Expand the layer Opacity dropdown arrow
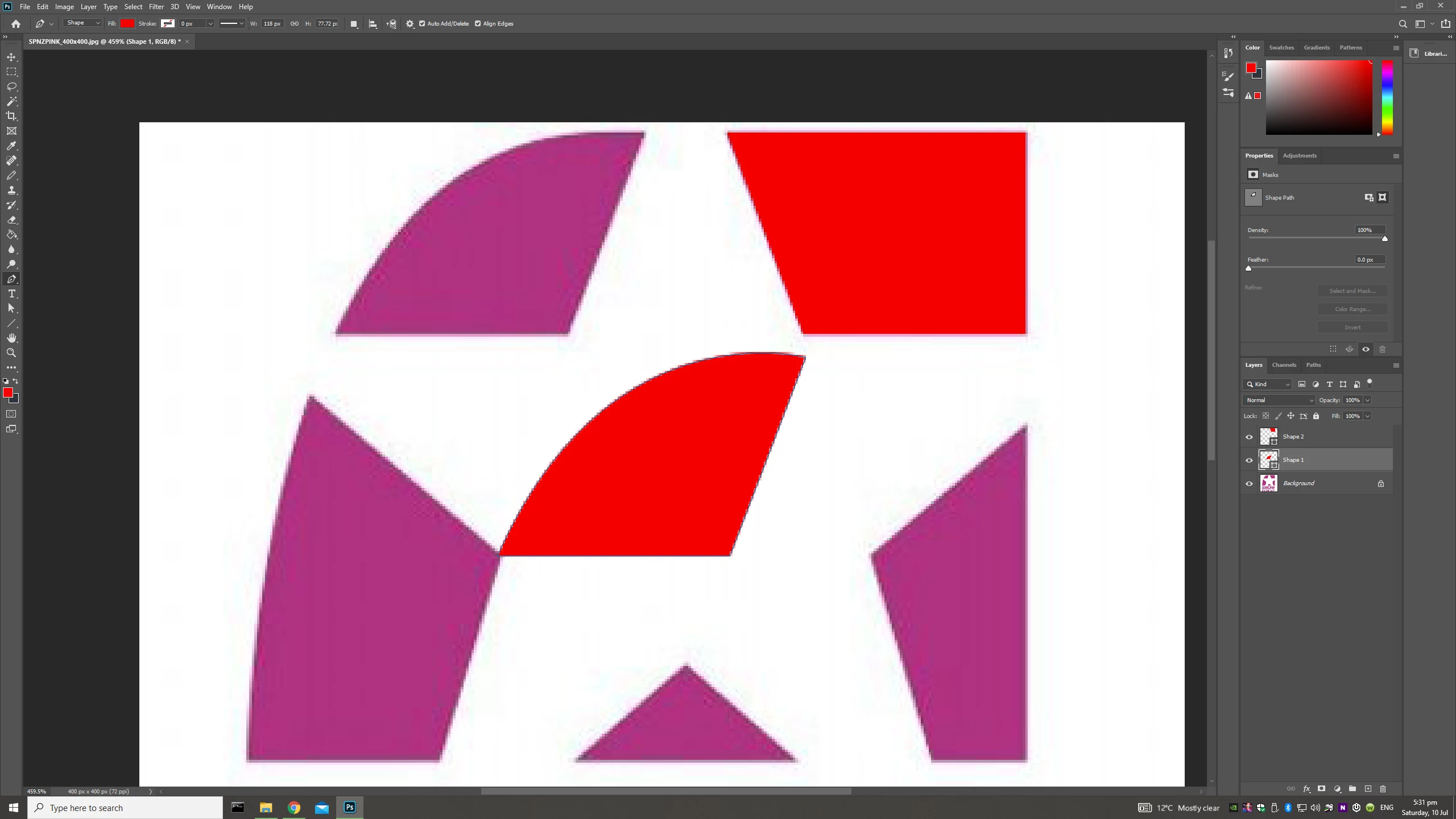The width and height of the screenshot is (1456, 819). [x=1367, y=400]
